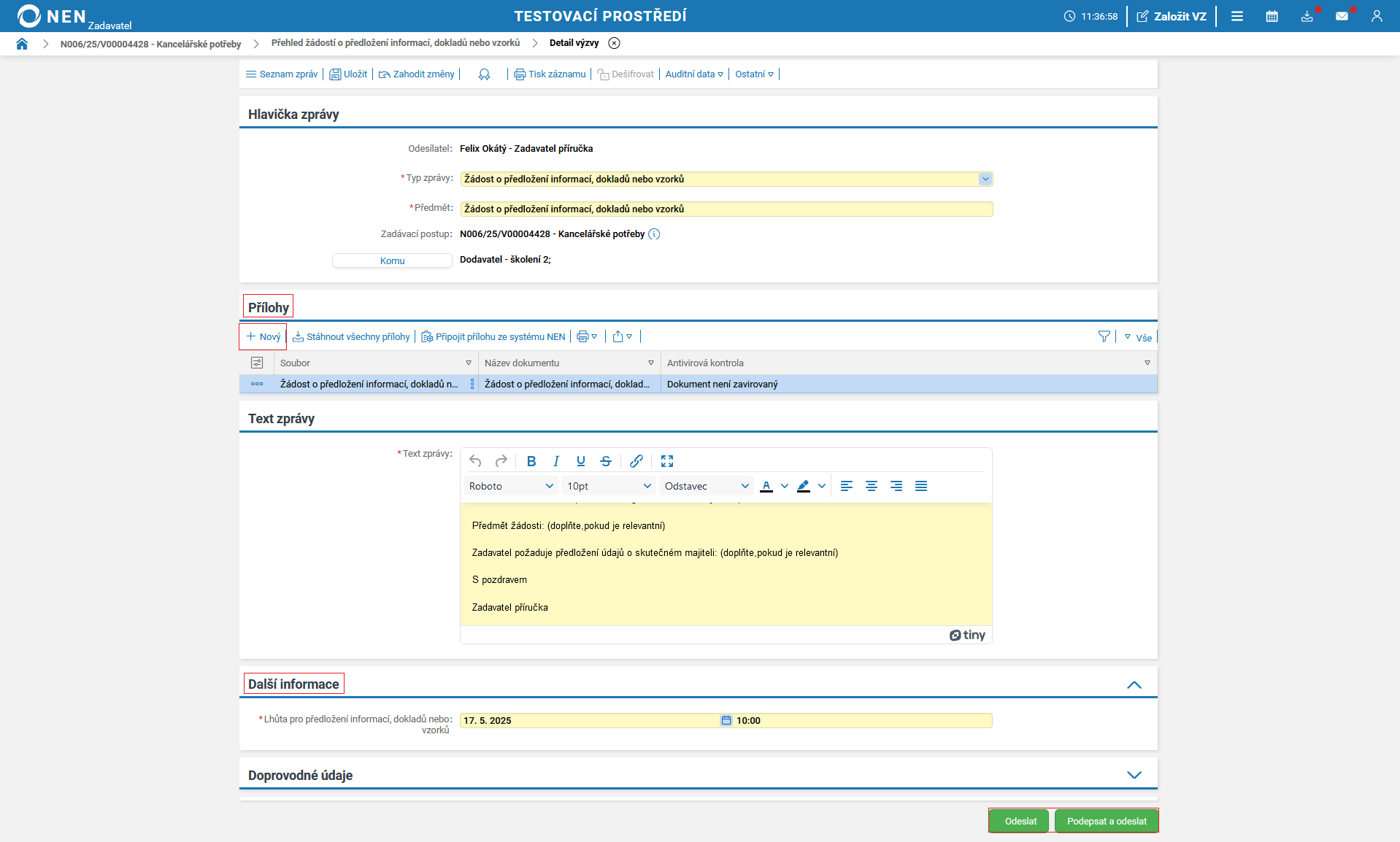Image resolution: width=1400 pixels, height=842 pixels.
Task: Toggle bold formatting in editor
Action: point(531,461)
